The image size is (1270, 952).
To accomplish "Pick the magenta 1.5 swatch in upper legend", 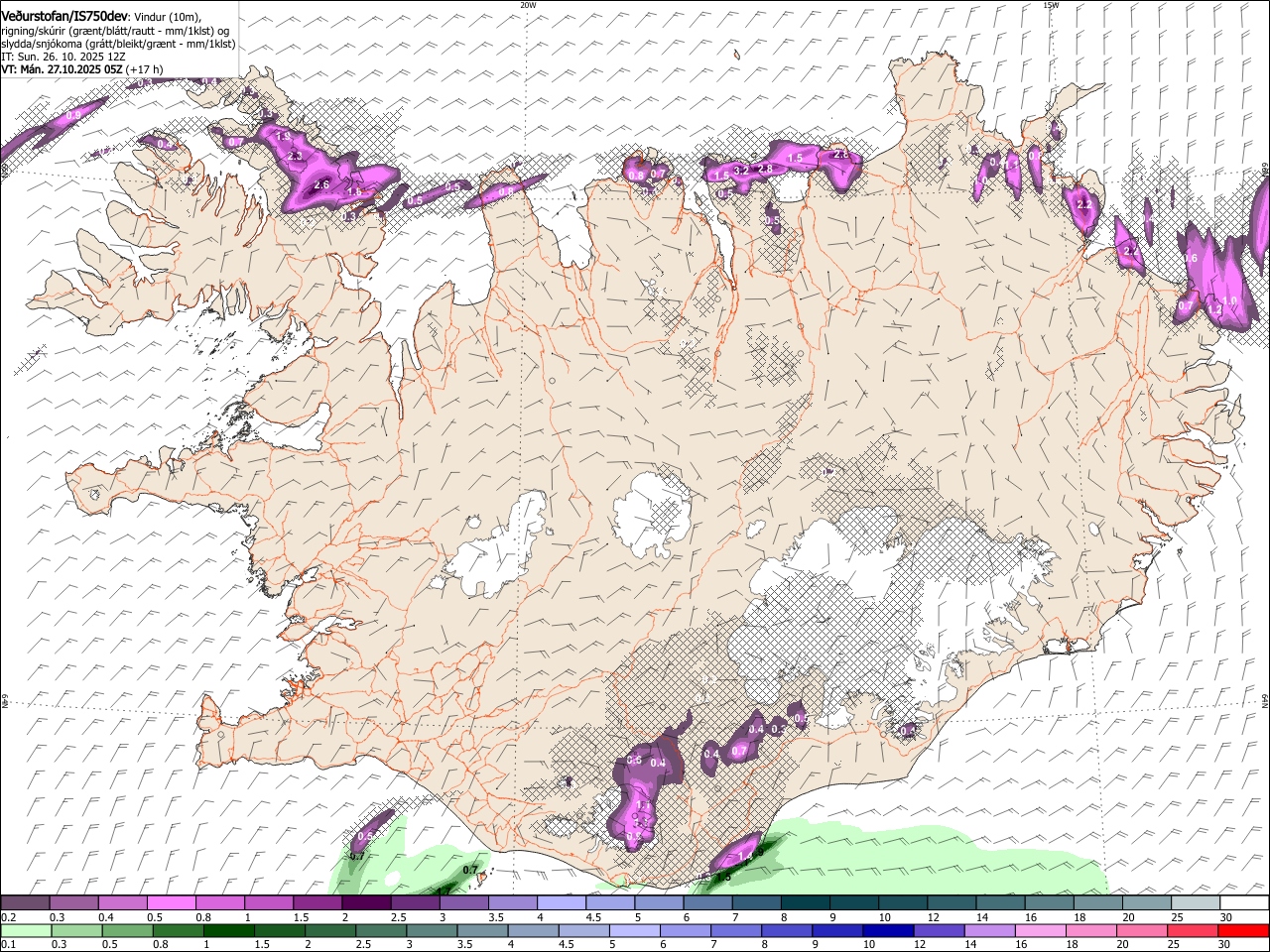I will [x=317, y=903].
